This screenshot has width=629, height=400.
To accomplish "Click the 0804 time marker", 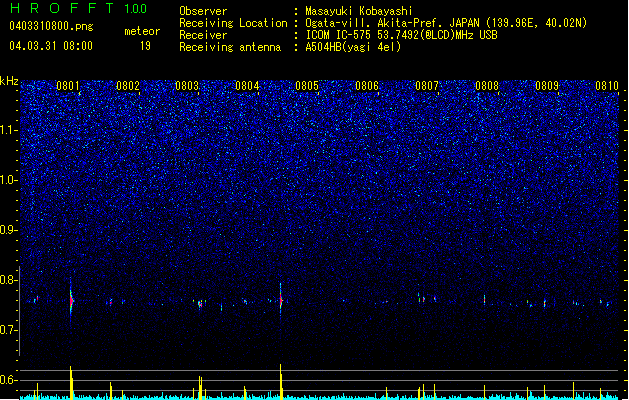I will tap(247, 86).
